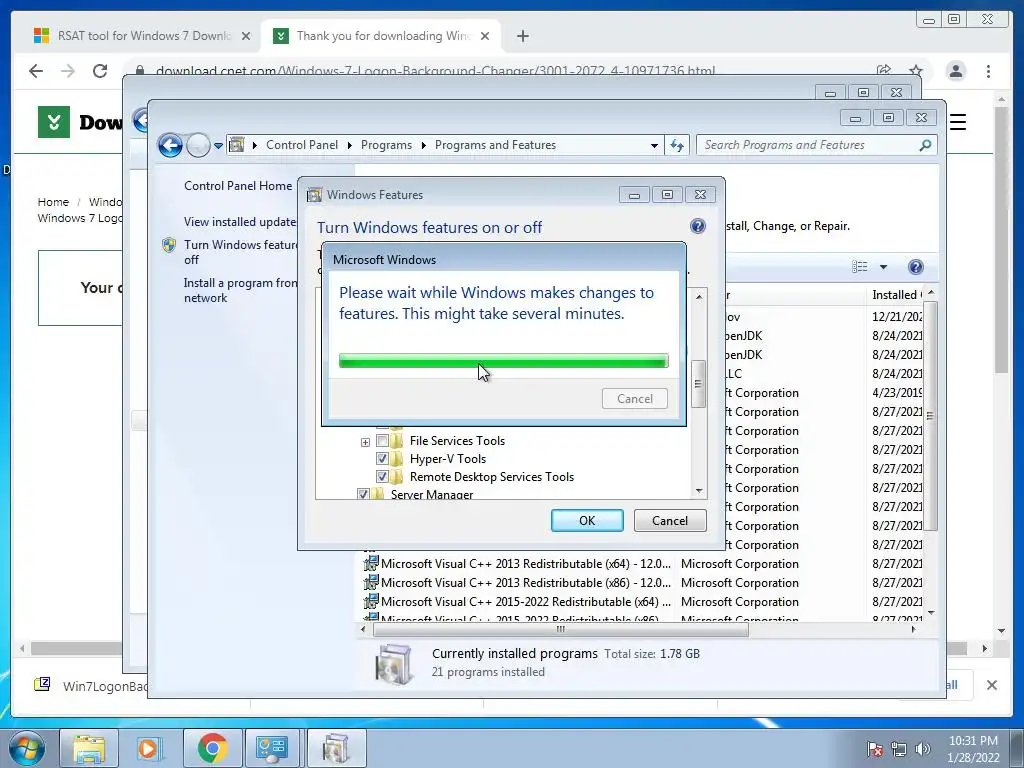
Task: Refresh the Programs and Features view
Action: [677, 146]
